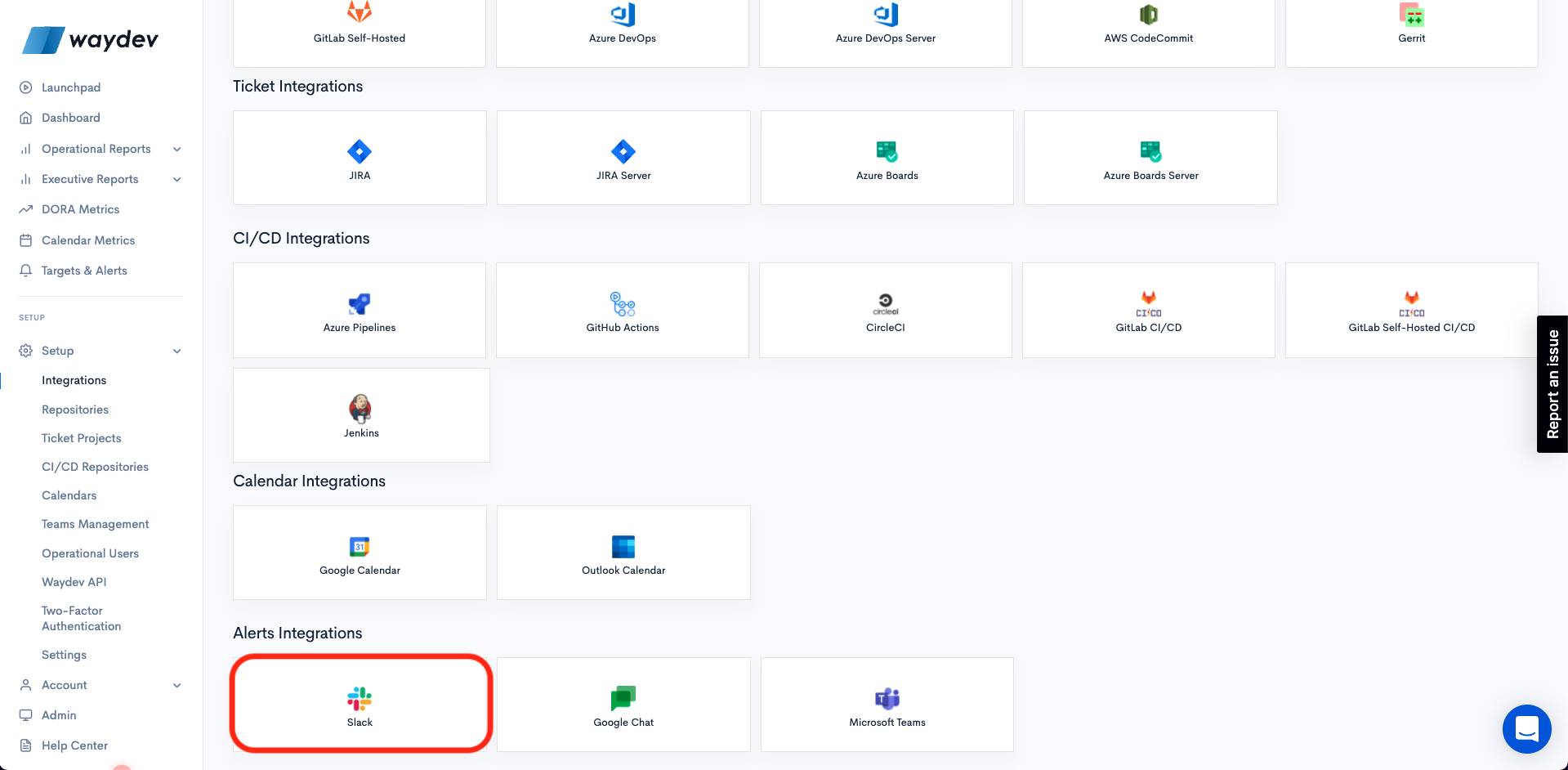Click the Targets & Alerts bell icon
Image resolution: width=1568 pixels, height=770 pixels.
[26, 271]
